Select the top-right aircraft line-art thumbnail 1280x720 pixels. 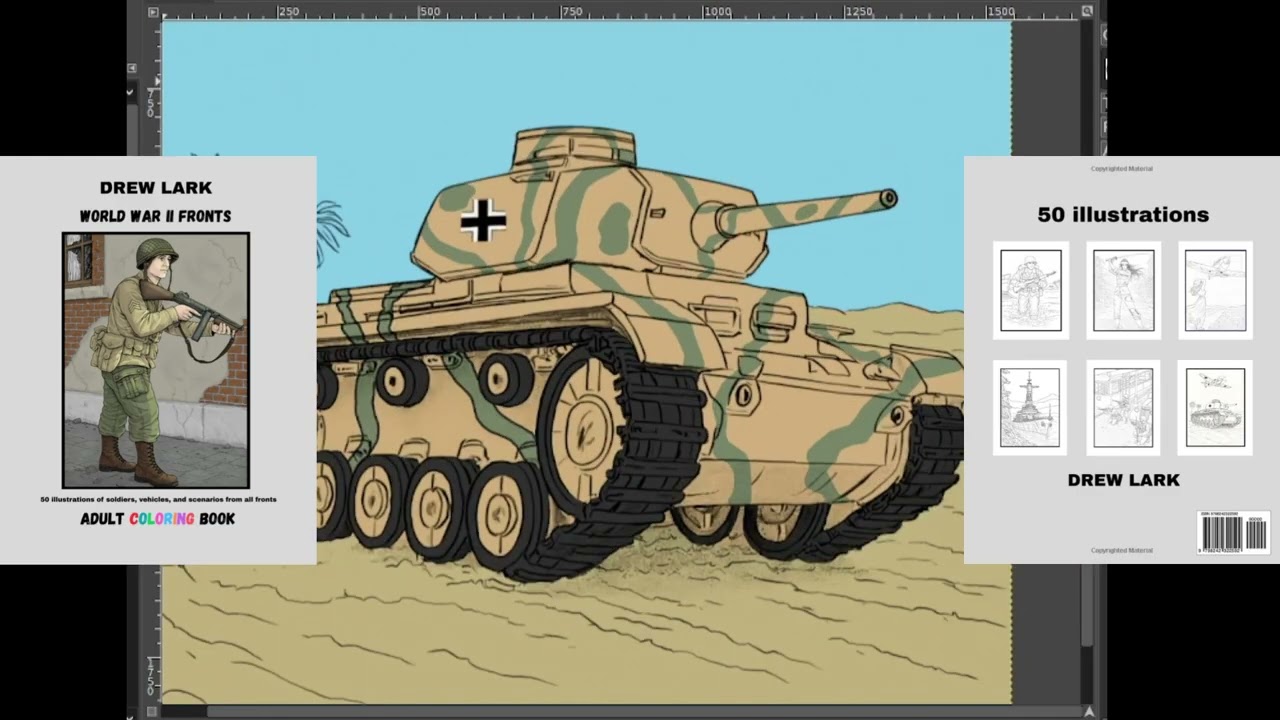[x=1216, y=290]
